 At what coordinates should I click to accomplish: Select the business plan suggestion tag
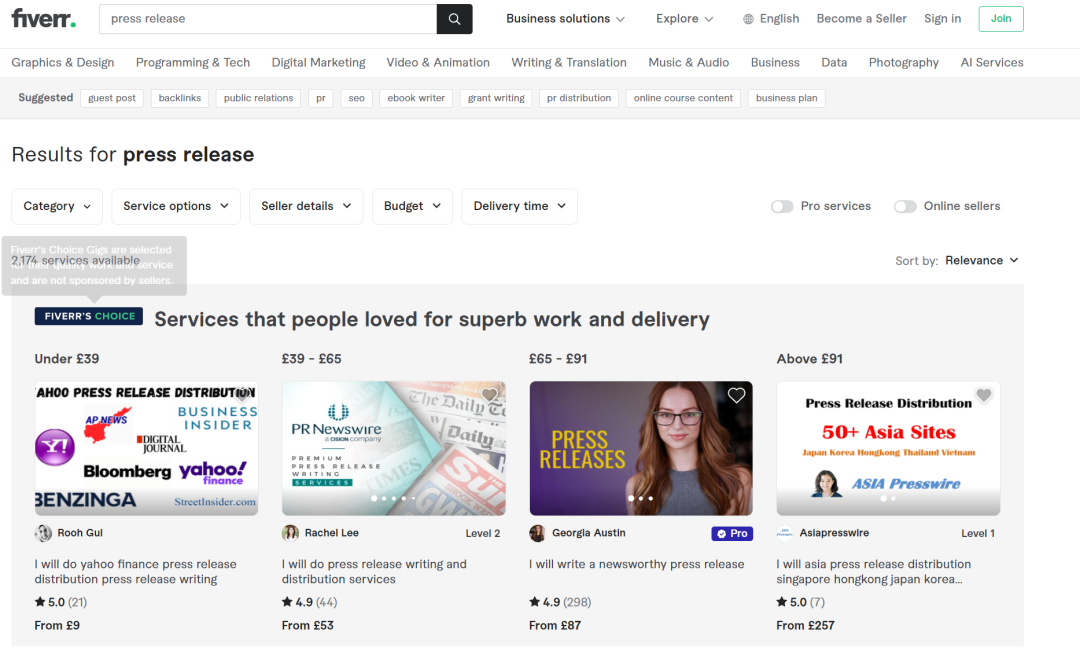click(x=787, y=98)
